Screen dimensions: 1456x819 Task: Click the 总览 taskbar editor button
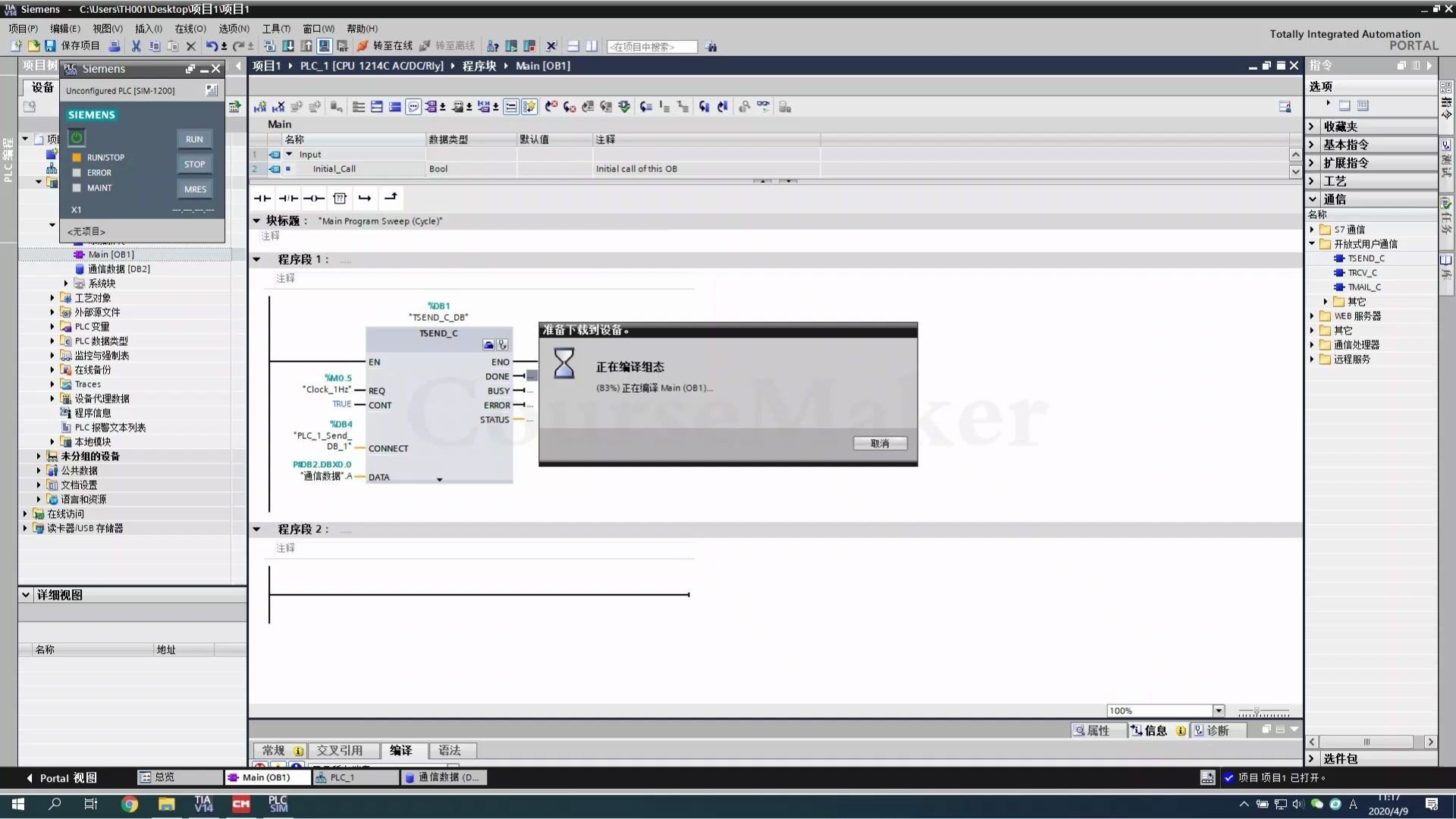click(x=179, y=777)
